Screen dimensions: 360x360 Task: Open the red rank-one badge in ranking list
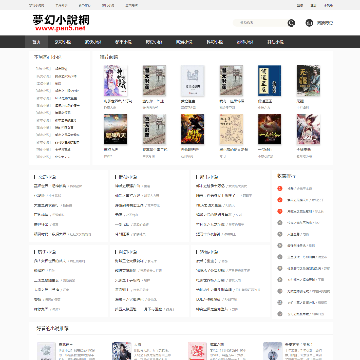click(280, 189)
